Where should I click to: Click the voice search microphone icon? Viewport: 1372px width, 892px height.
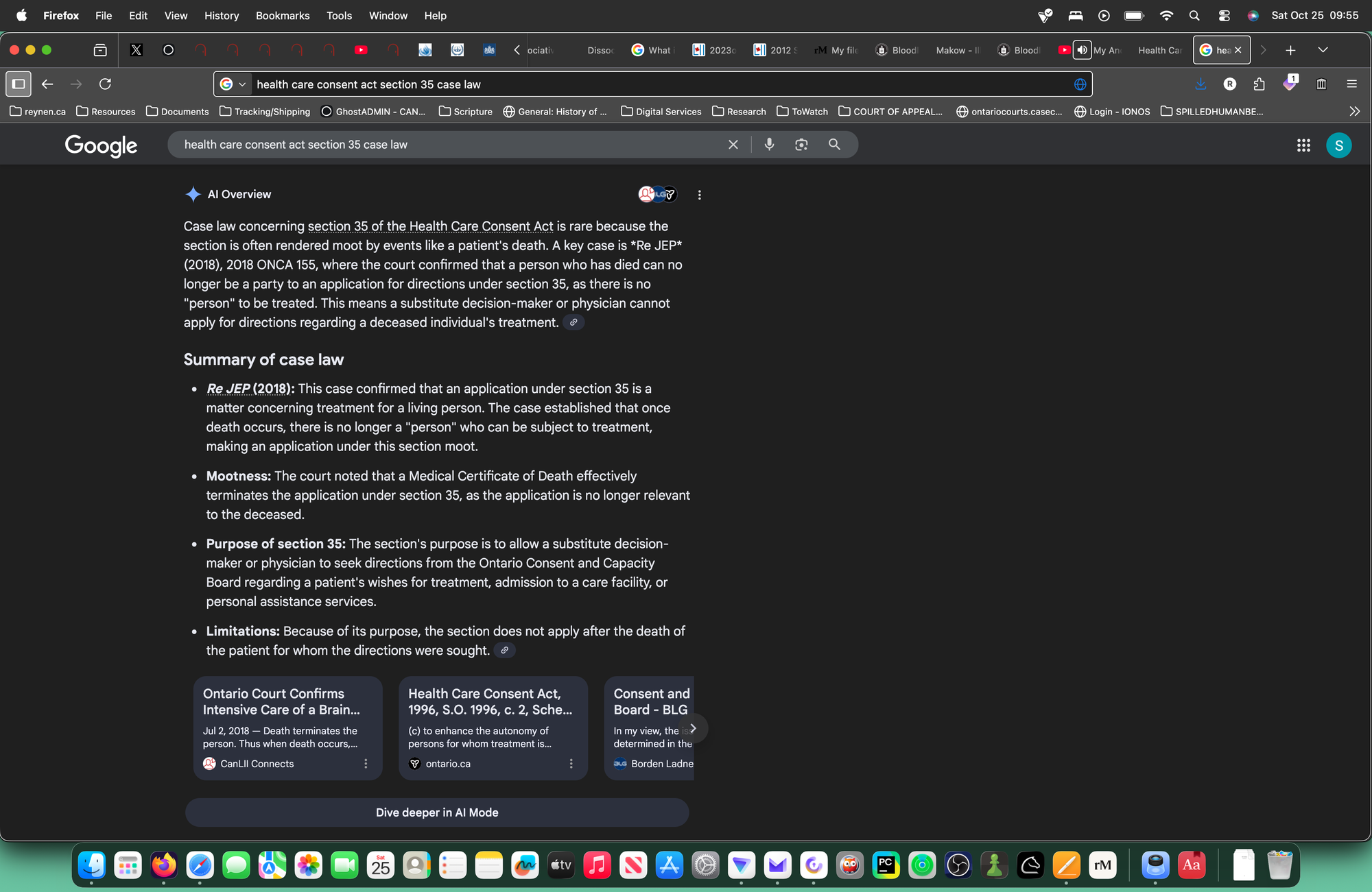tap(769, 145)
